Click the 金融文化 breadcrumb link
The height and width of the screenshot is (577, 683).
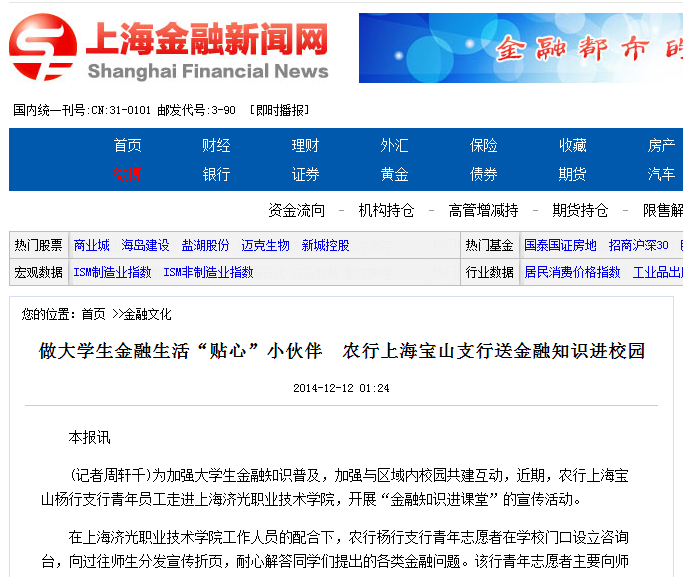147,314
